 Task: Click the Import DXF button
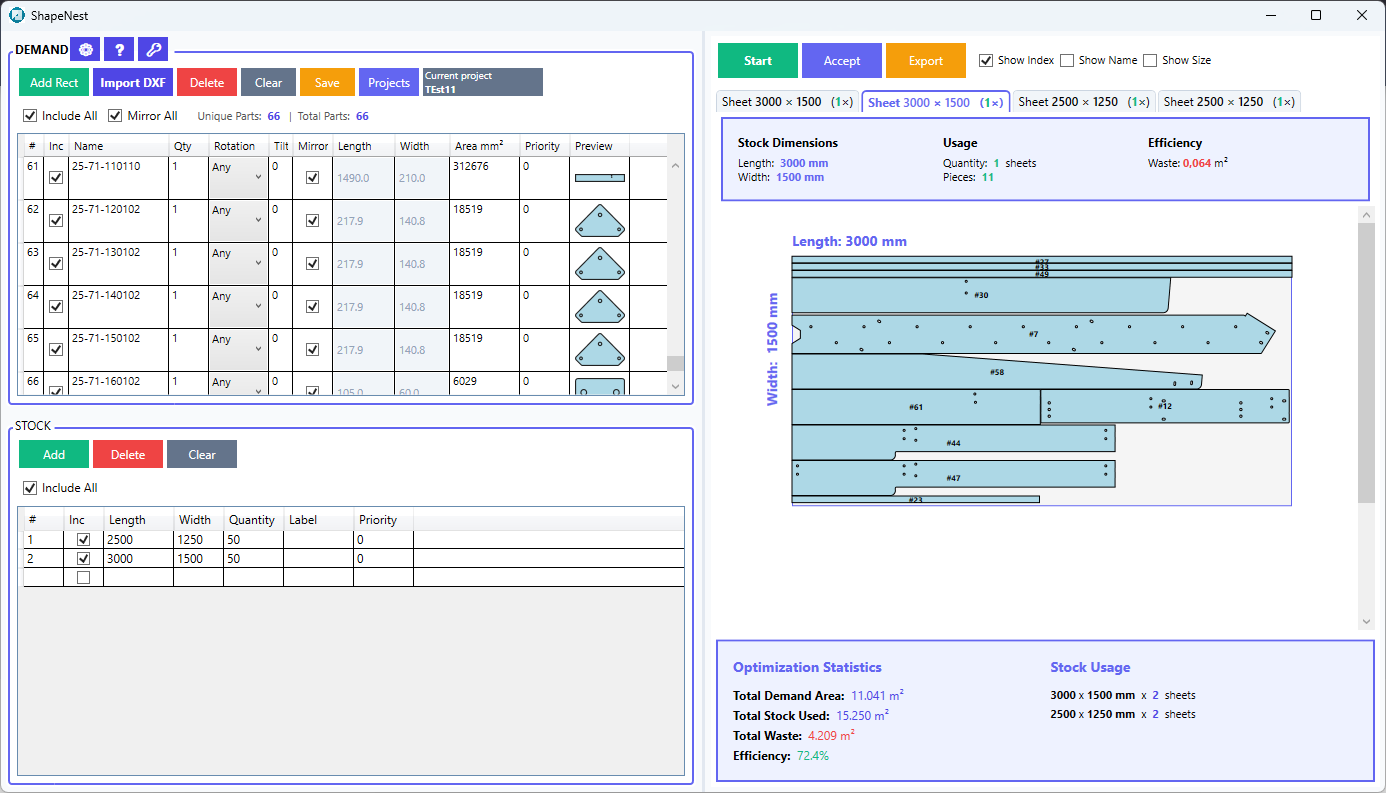coord(132,81)
